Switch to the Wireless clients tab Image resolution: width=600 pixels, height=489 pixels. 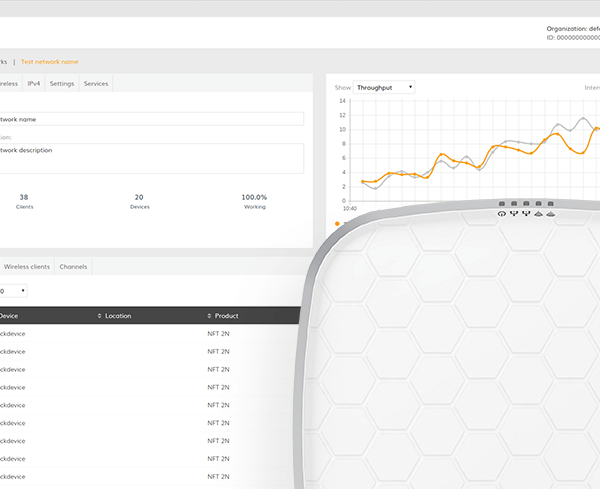(x=27, y=267)
